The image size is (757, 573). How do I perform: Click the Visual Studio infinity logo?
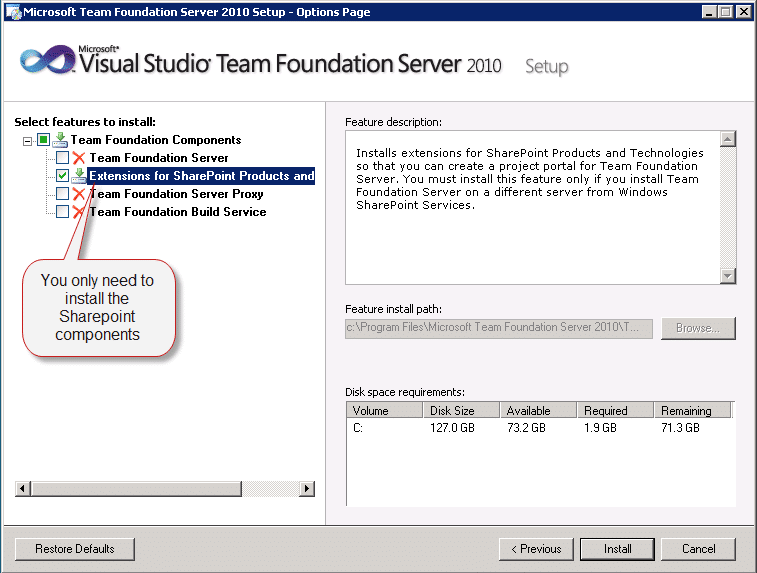(47, 61)
